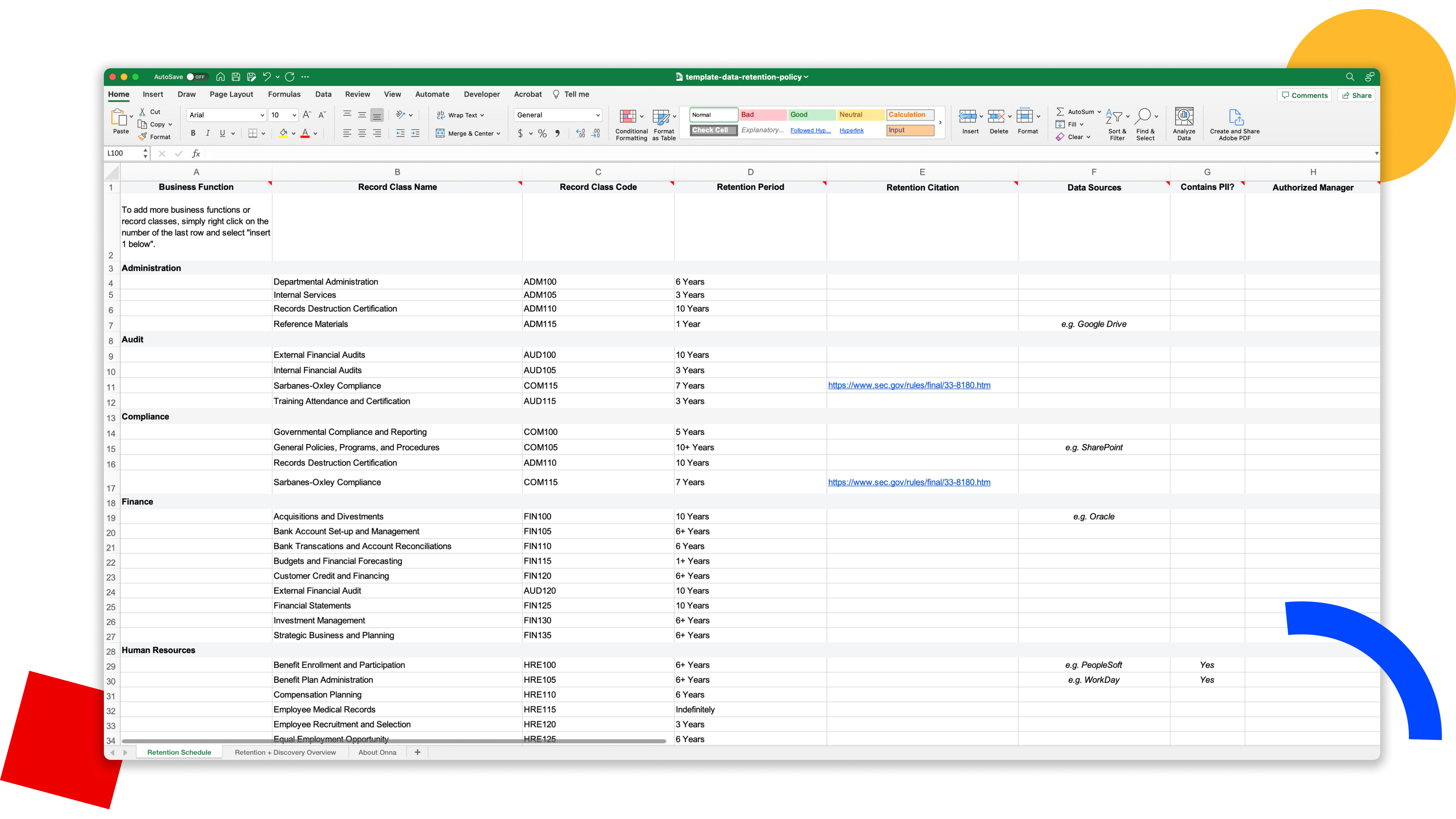Open the About Onna sheet tab
Image resolution: width=1456 pixels, height=819 pixels.
click(377, 752)
